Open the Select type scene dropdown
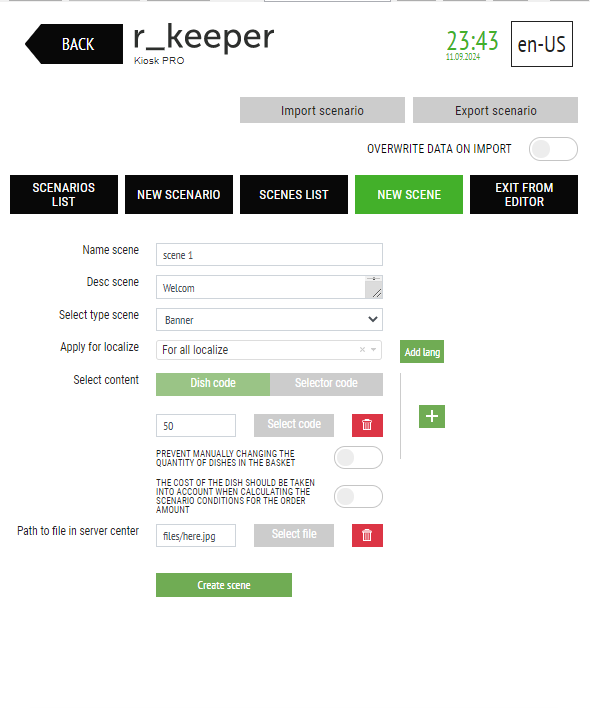The width and height of the screenshot is (590, 708). coord(269,320)
